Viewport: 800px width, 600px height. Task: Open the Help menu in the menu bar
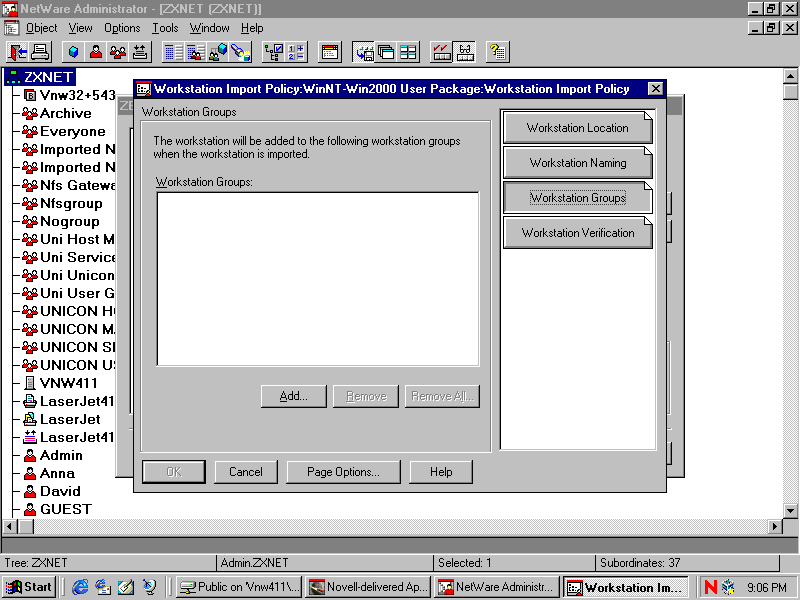tap(252, 28)
